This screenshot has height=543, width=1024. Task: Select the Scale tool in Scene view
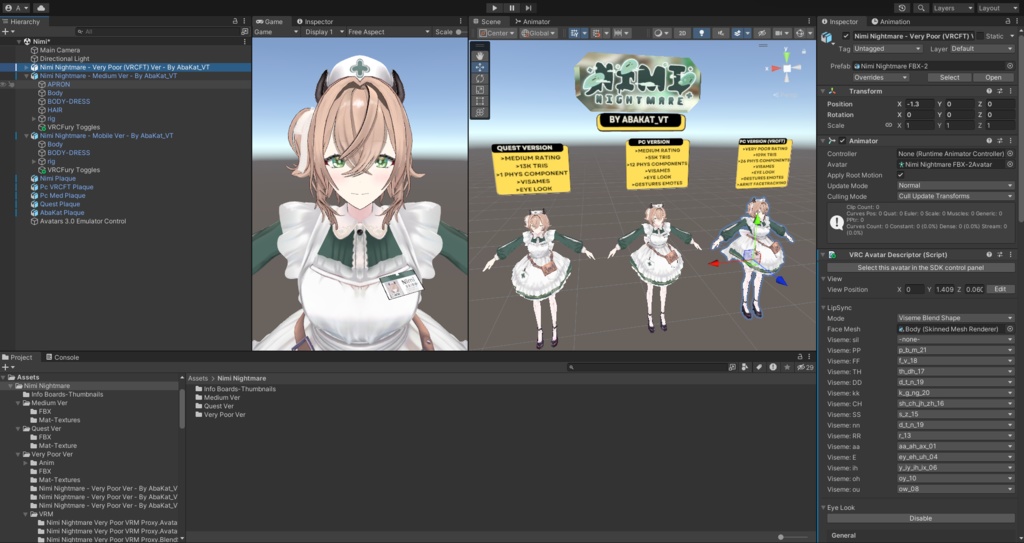[x=480, y=90]
